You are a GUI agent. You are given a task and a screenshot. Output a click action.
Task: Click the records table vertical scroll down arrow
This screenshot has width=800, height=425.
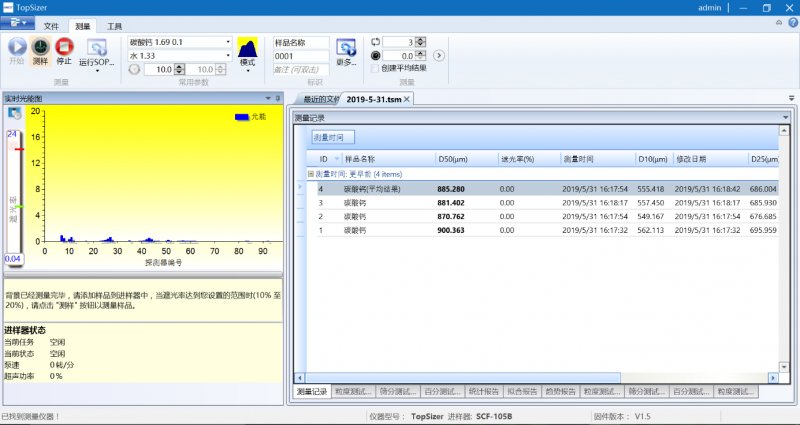click(x=785, y=367)
